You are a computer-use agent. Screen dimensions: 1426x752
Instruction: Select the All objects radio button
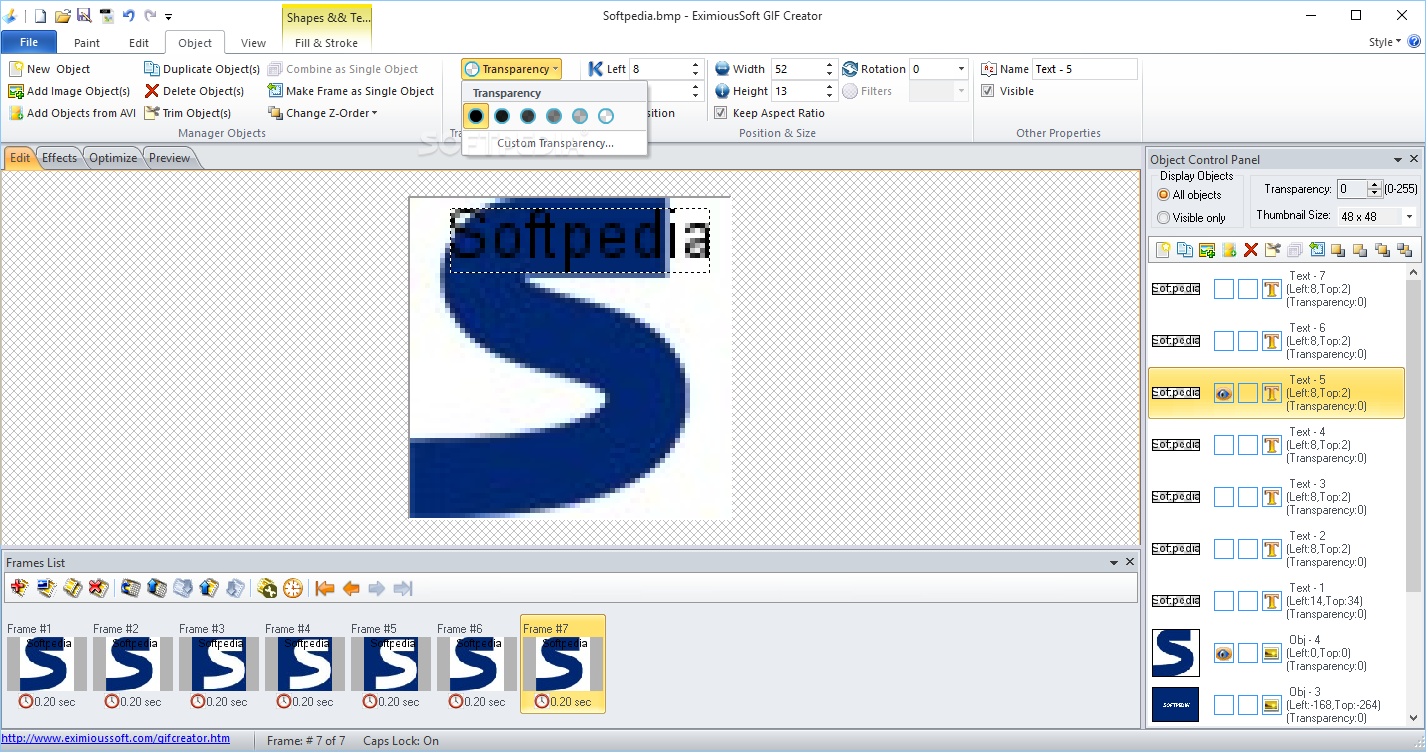[x=1163, y=195]
